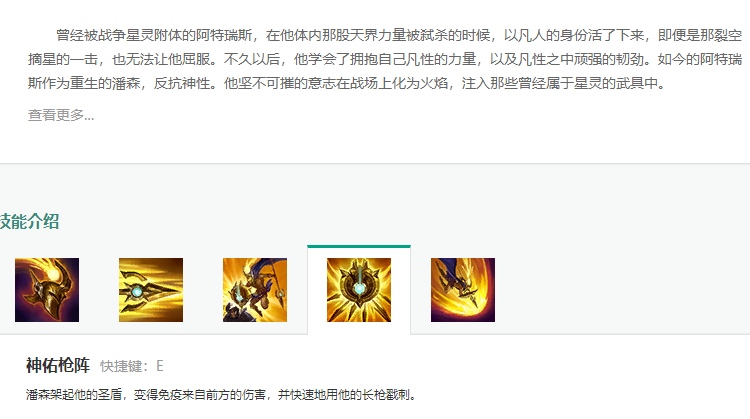This screenshot has width=750, height=419.
Task: Click the lore line starting 摘星的一击
Action: 385,59
